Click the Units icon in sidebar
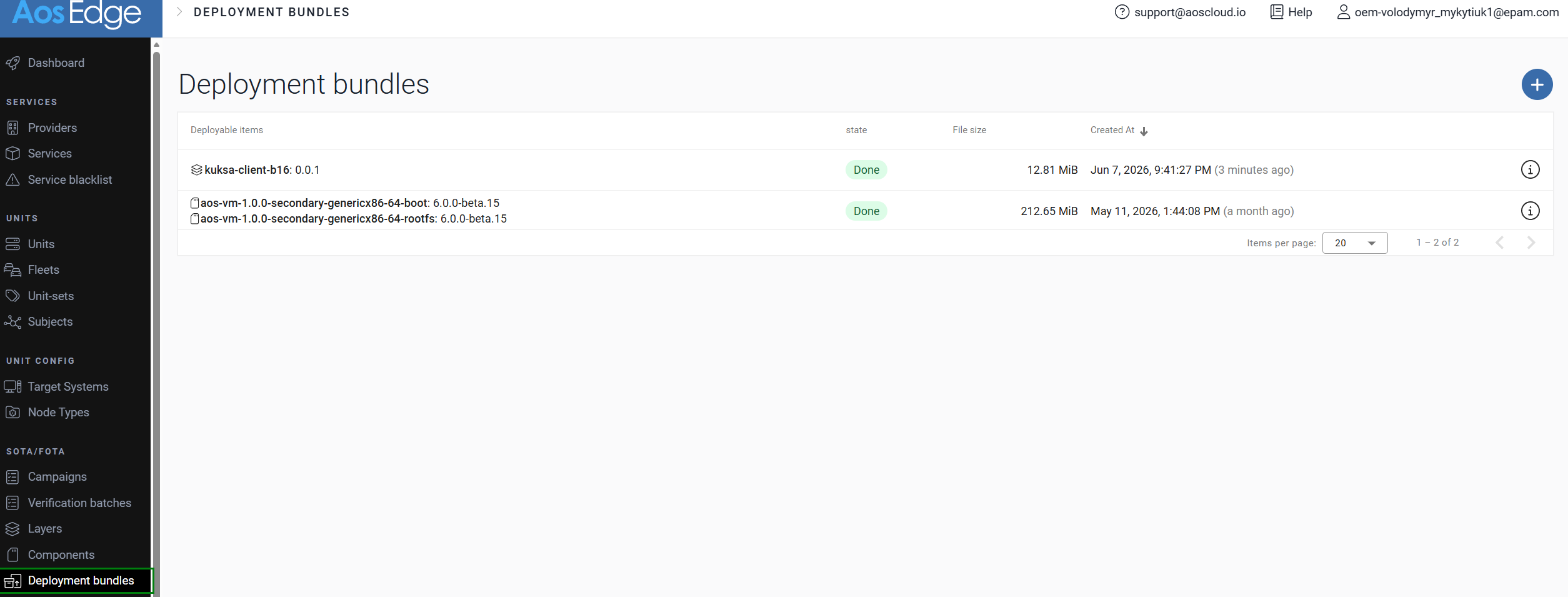The height and width of the screenshot is (597, 1568). pos(12,244)
